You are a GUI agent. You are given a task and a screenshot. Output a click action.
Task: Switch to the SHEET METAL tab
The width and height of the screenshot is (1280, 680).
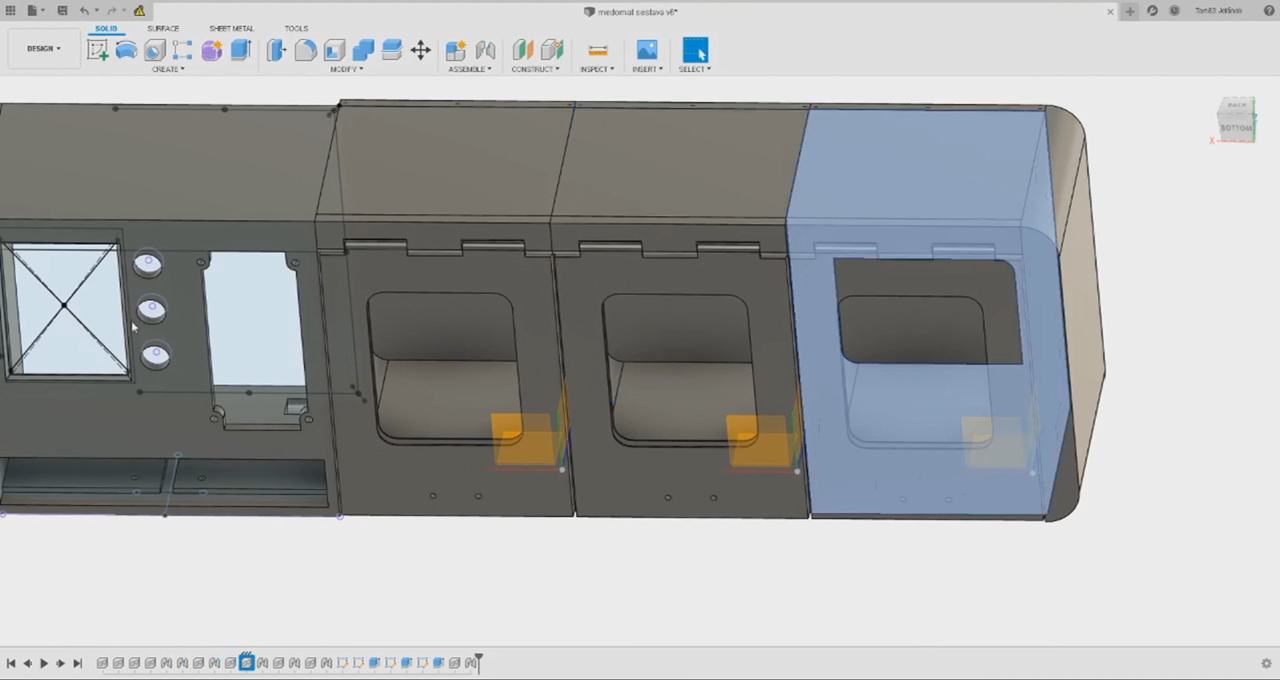pyautogui.click(x=231, y=28)
